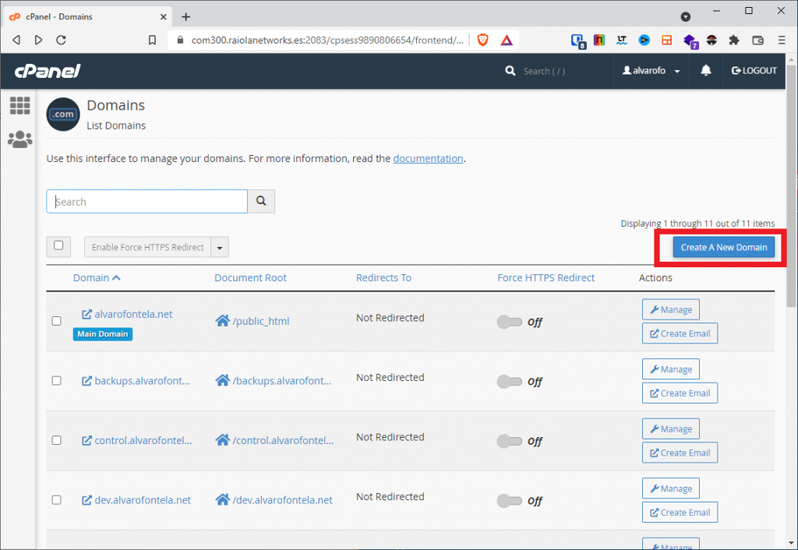Screen dimensions: 798x550
Task: Expand the Force HTTPS Redirect dropdown arrow
Action: point(220,247)
